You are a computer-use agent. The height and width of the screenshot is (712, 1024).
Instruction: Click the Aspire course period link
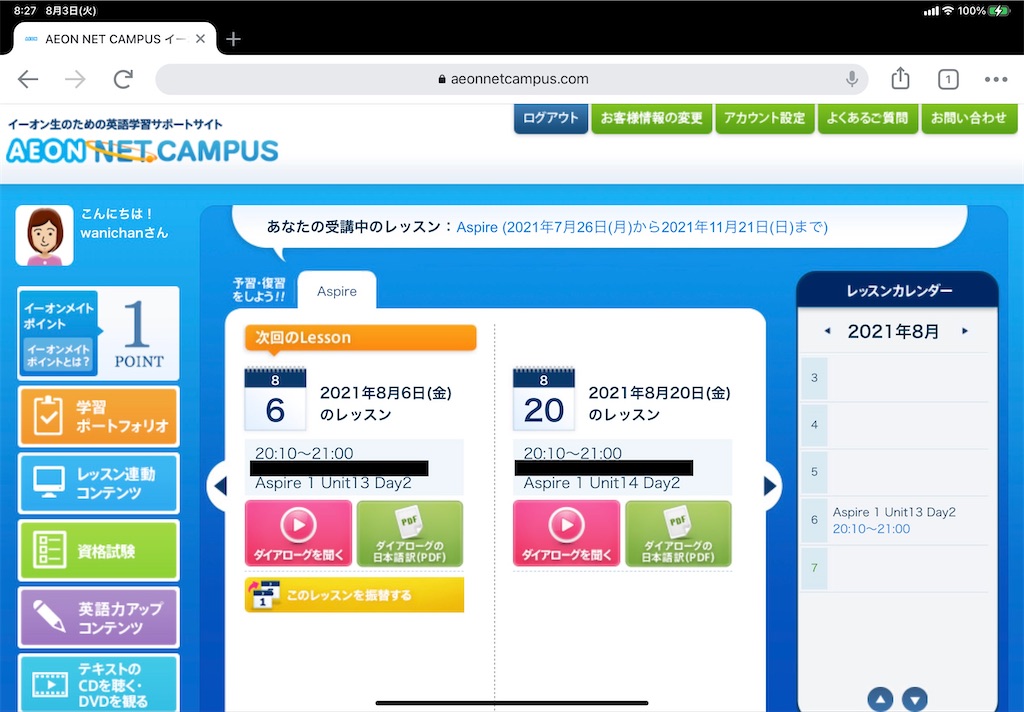click(642, 227)
